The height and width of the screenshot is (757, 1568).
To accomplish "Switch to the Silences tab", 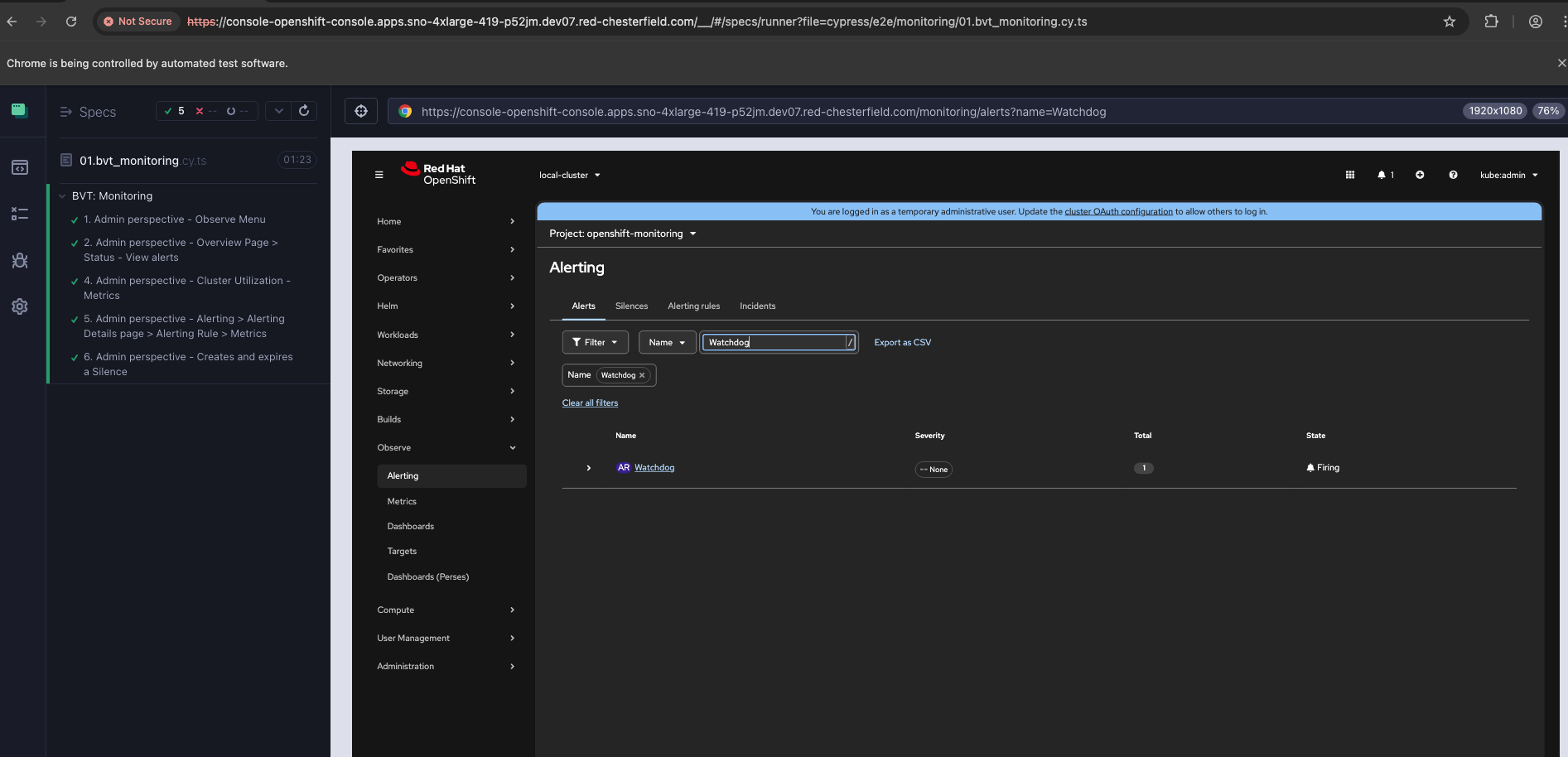I will pos(631,306).
